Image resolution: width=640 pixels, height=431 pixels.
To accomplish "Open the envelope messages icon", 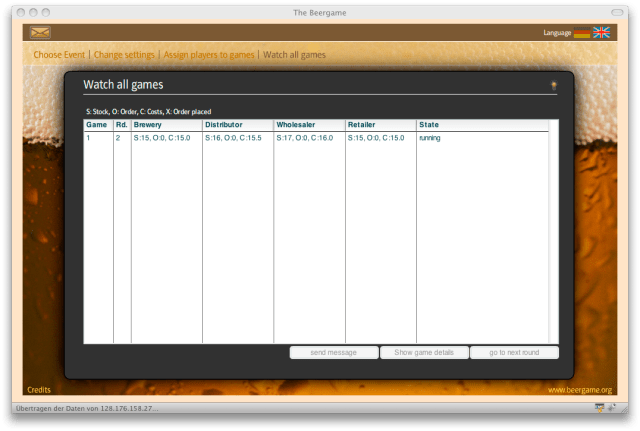I will 40,33.
